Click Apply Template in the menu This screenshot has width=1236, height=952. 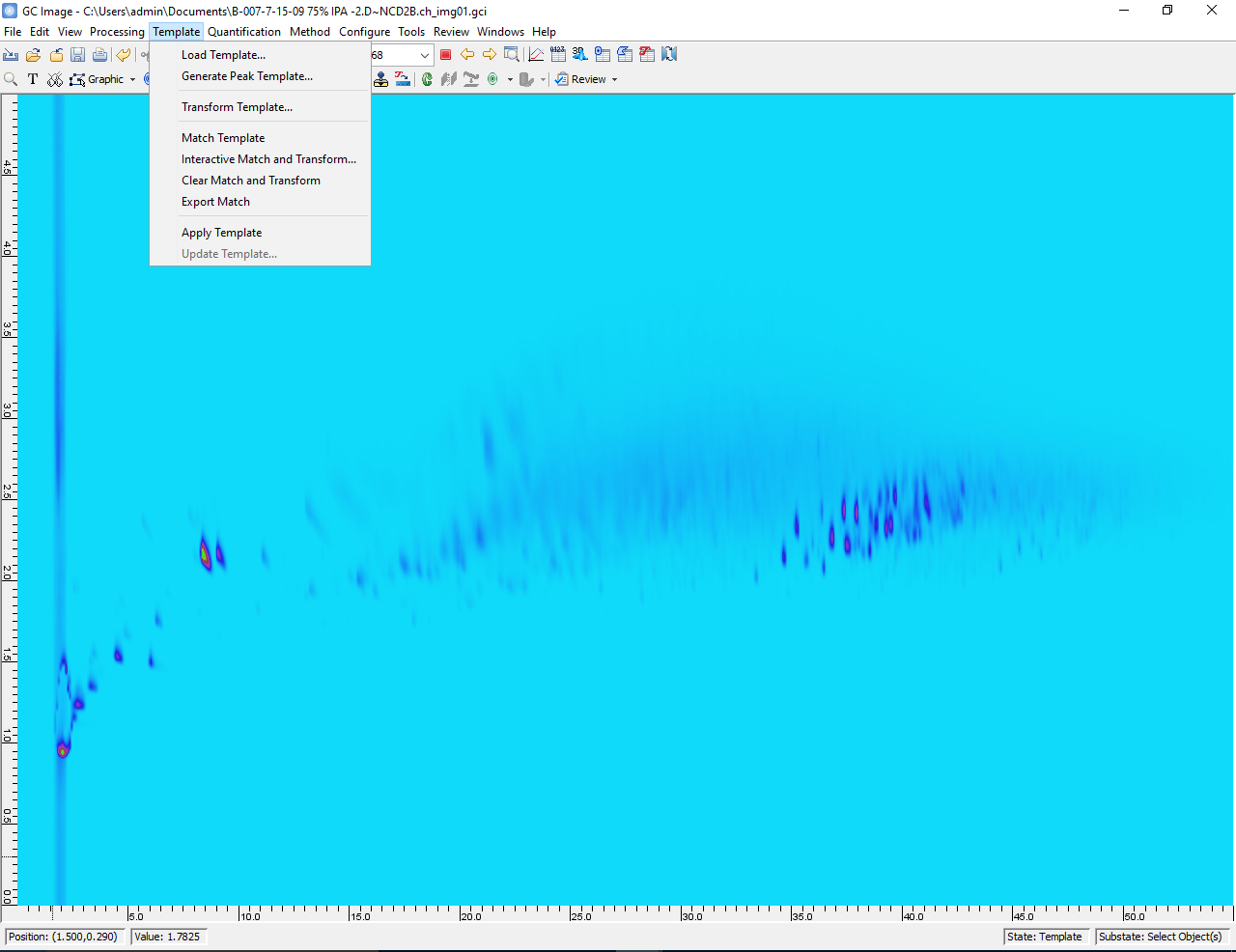click(x=221, y=233)
